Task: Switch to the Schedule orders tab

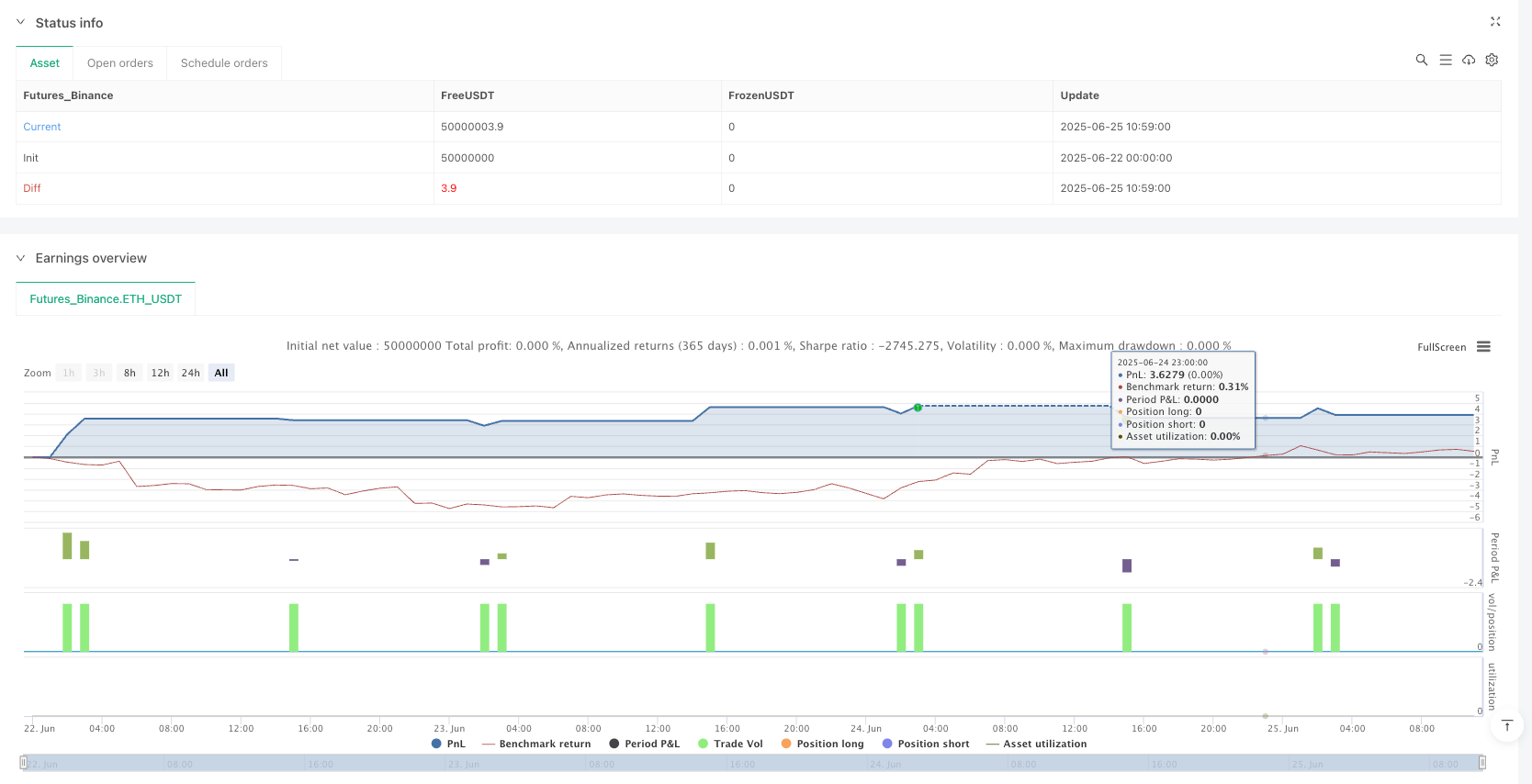Action: pos(224,63)
